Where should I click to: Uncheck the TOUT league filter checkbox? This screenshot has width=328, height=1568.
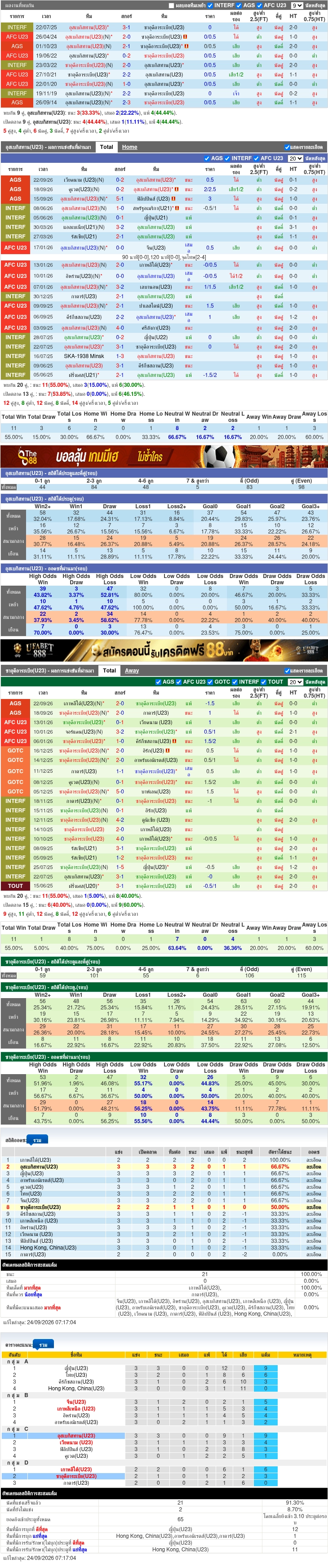(264, 682)
